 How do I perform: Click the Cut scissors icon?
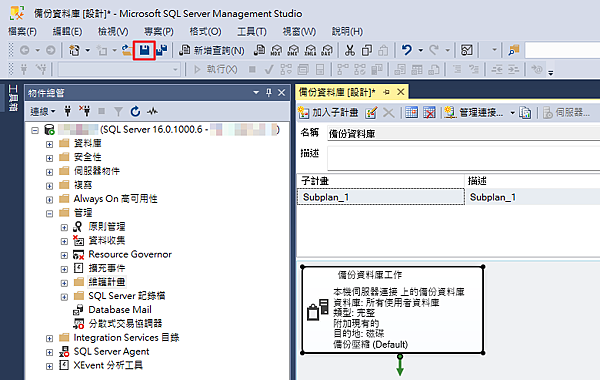click(350, 50)
